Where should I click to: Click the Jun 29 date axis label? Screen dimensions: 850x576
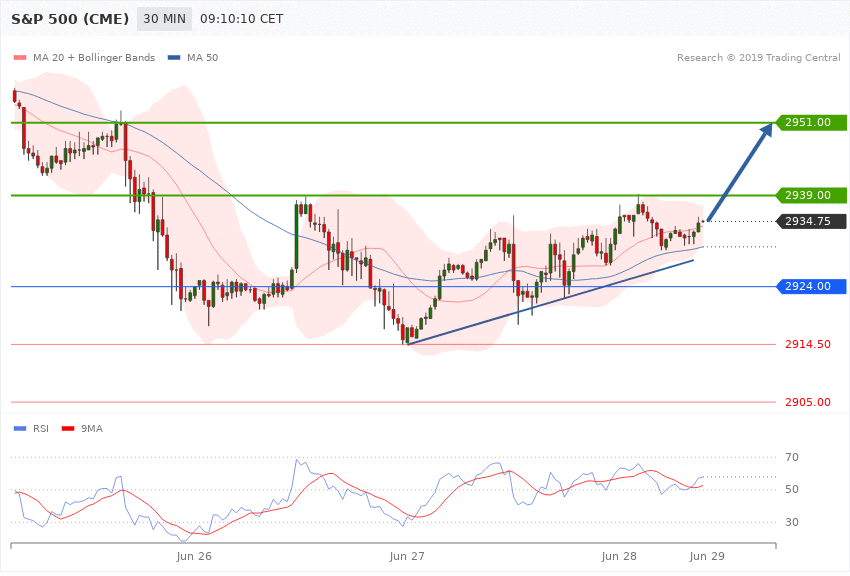pyautogui.click(x=707, y=556)
